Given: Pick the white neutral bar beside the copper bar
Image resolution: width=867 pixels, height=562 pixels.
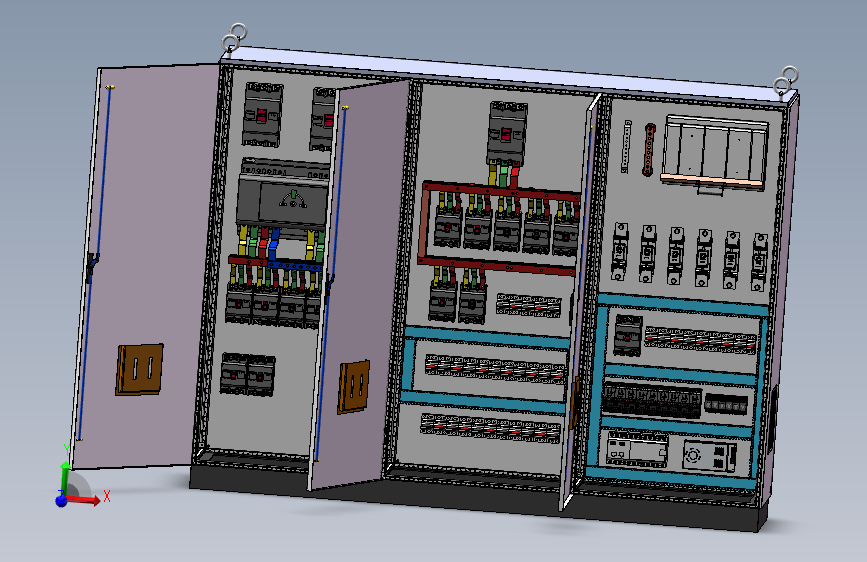Looking at the screenshot, I should [x=626, y=146].
